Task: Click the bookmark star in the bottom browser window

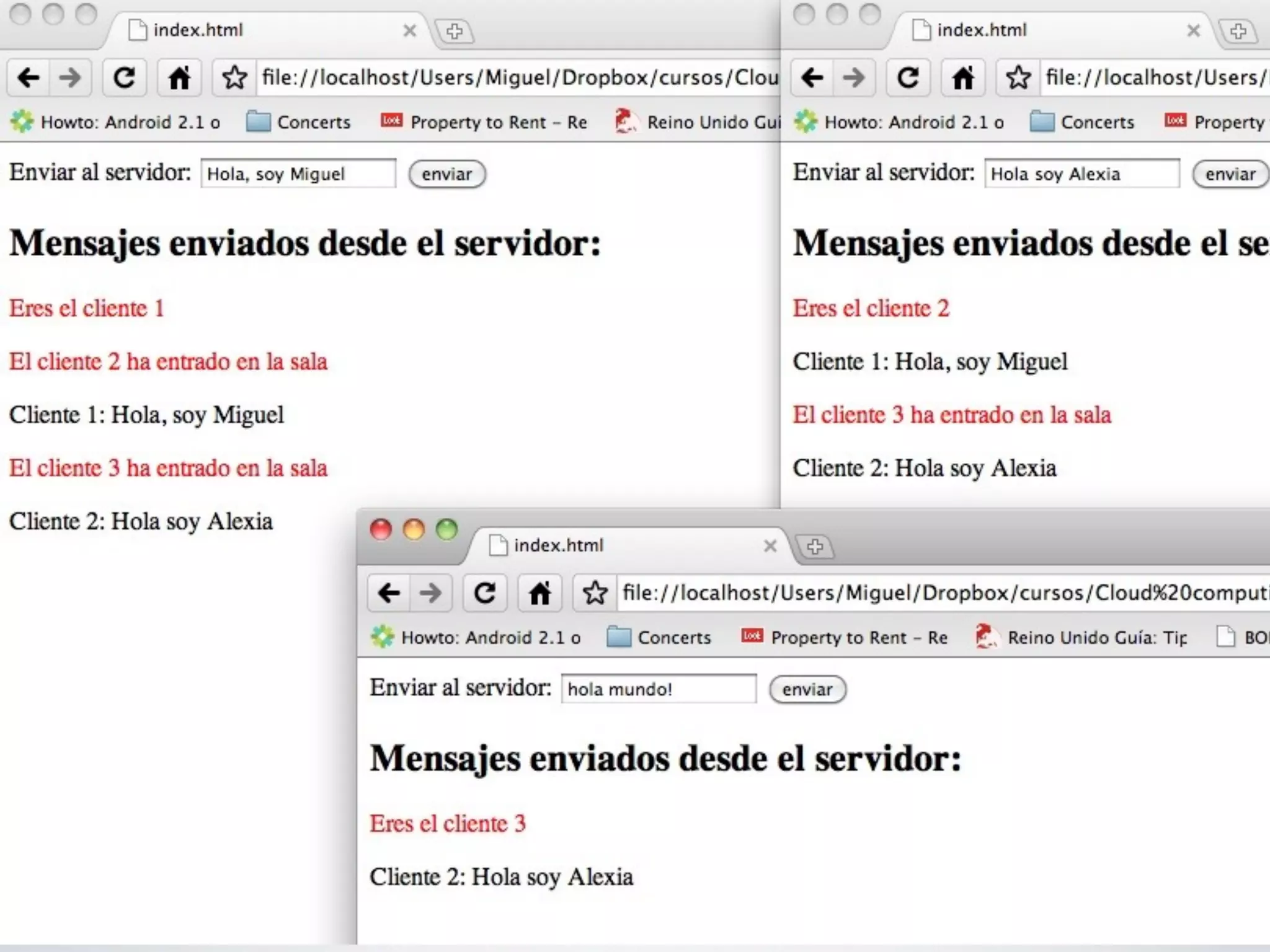Action: pyautogui.click(x=595, y=593)
